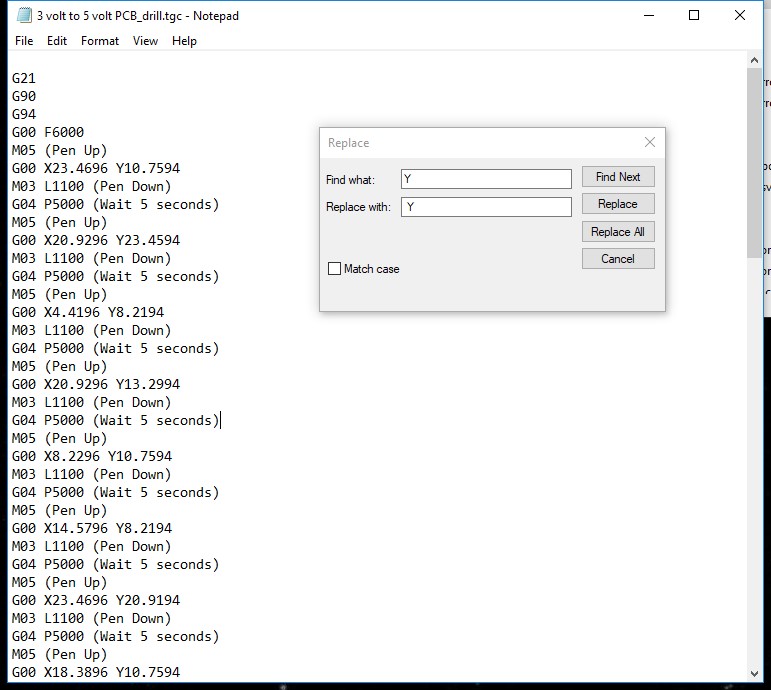Click the line G94

(24, 114)
